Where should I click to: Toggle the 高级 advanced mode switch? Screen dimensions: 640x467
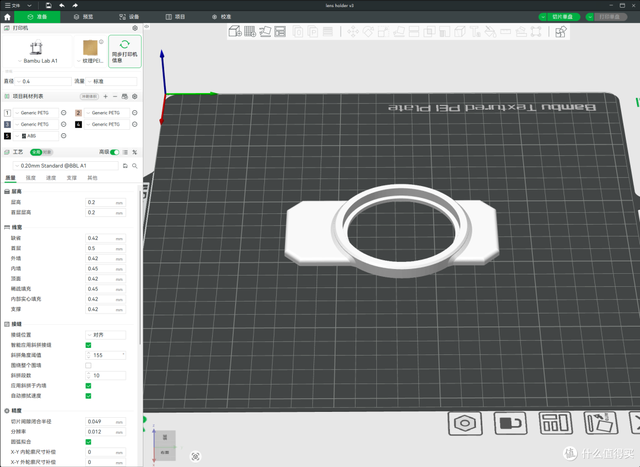[x=115, y=152]
